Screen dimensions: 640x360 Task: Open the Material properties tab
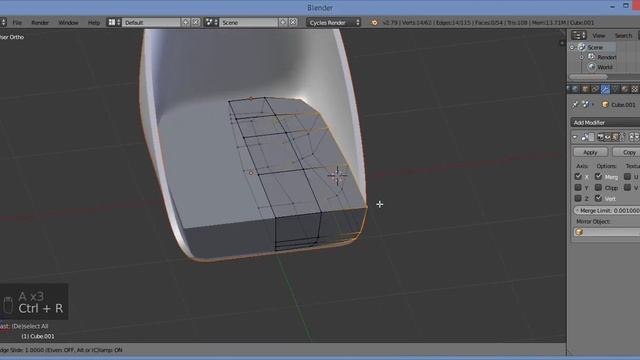624,89
